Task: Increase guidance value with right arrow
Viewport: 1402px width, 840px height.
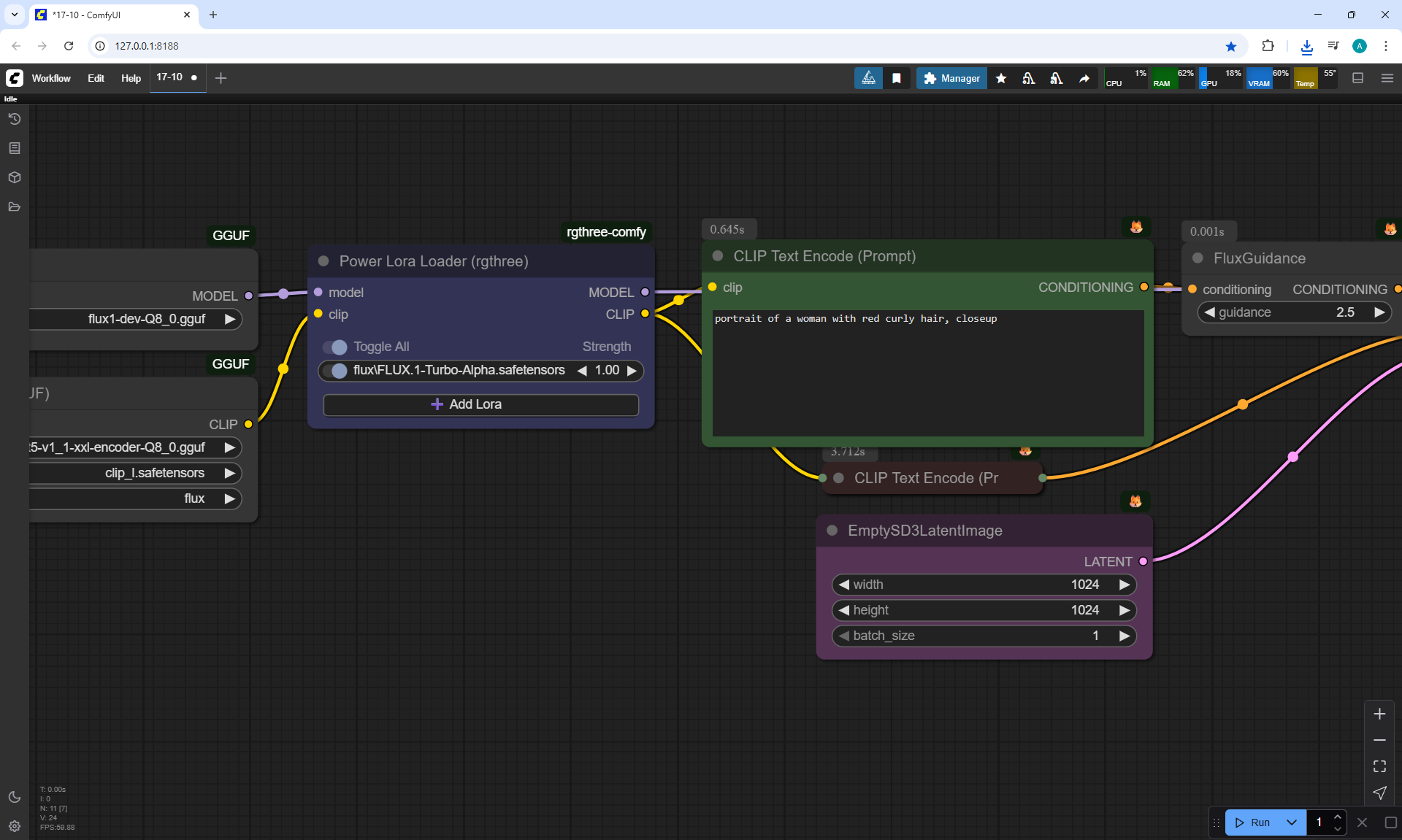Action: pos(1379,312)
